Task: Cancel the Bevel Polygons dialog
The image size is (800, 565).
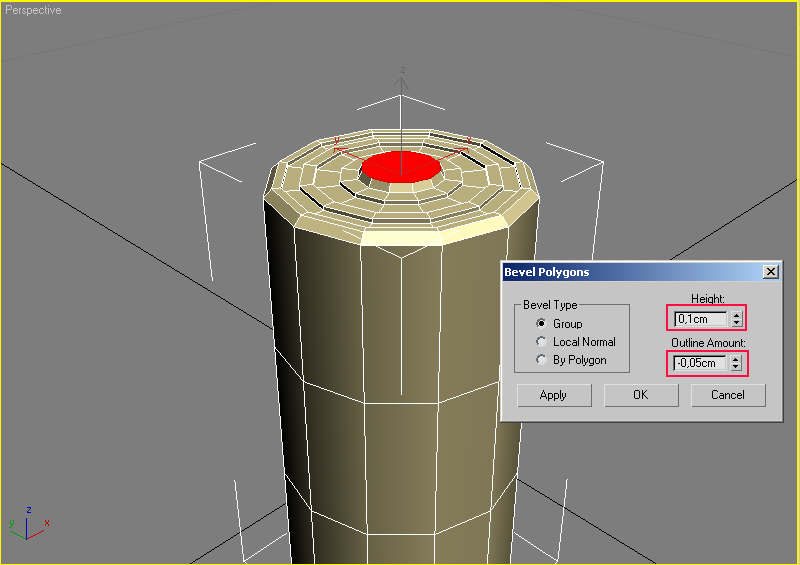Action: pos(728,395)
